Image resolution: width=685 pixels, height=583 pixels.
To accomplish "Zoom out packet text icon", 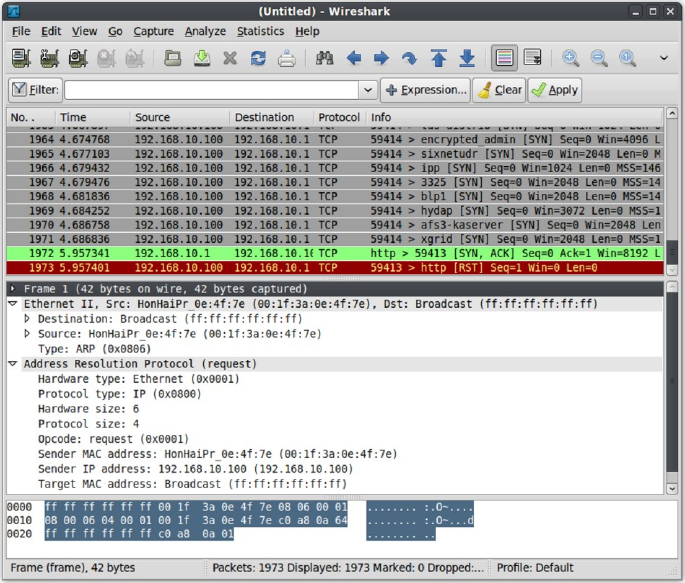I will pyautogui.click(x=599, y=58).
